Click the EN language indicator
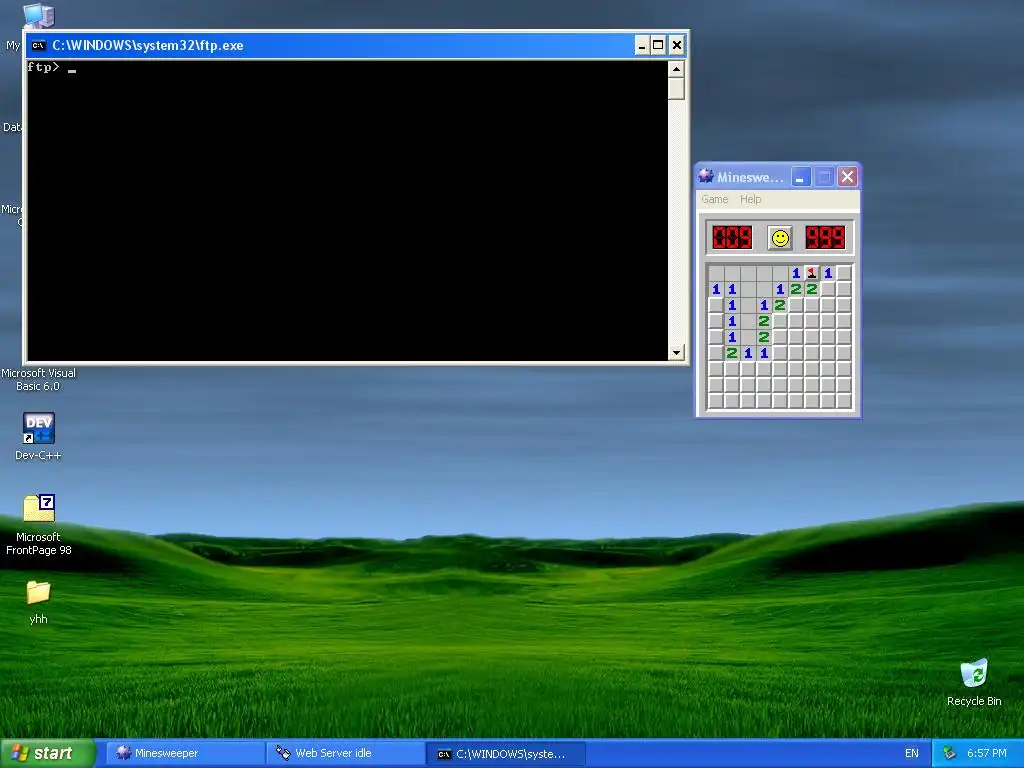1024x768 pixels. pyautogui.click(x=912, y=753)
